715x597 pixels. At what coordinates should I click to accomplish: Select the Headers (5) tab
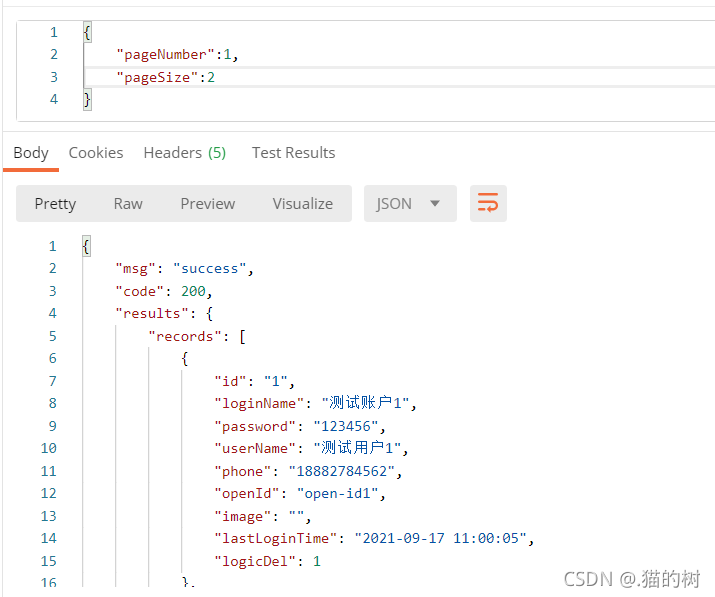[x=185, y=153]
